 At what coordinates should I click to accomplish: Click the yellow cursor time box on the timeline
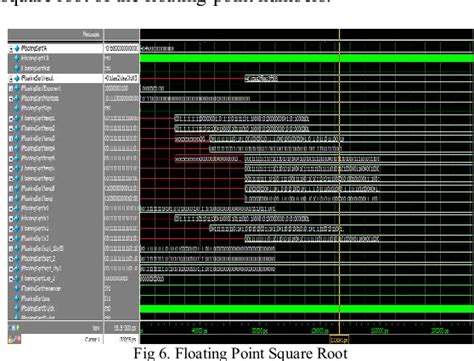[339, 339]
